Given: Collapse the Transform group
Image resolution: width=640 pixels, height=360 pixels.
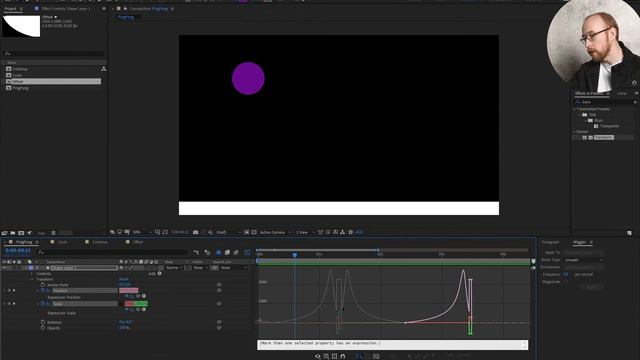Looking at the screenshot, I should point(33,279).
